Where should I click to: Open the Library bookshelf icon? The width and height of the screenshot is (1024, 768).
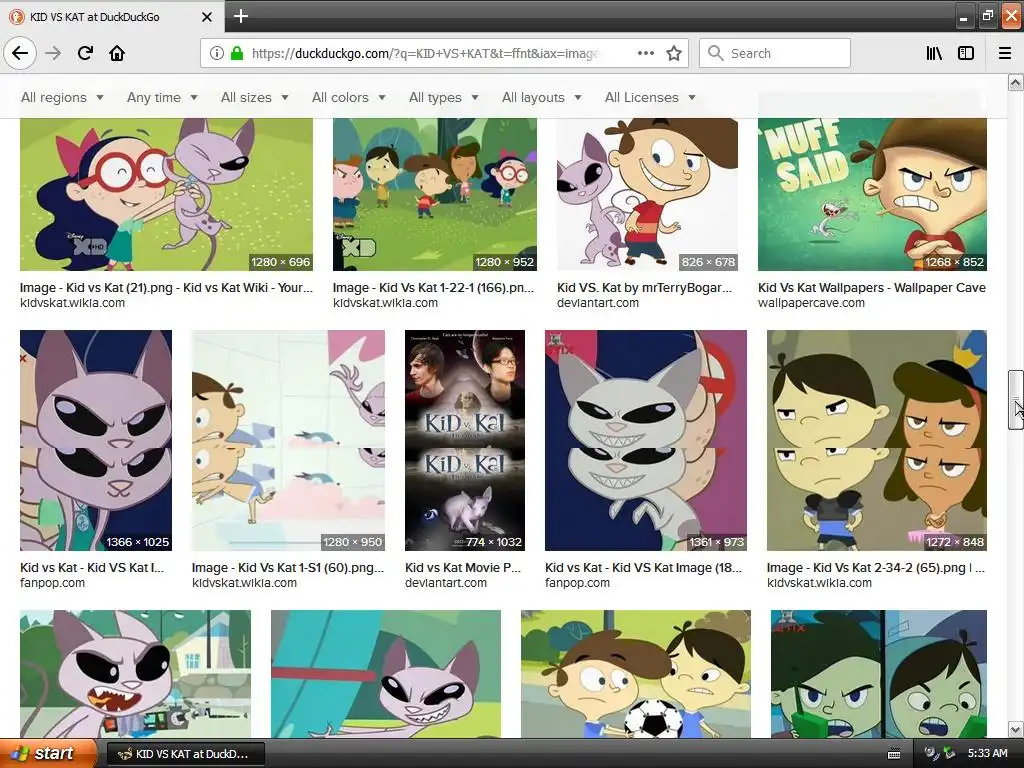pyautogui.click(x=934, y=53)
